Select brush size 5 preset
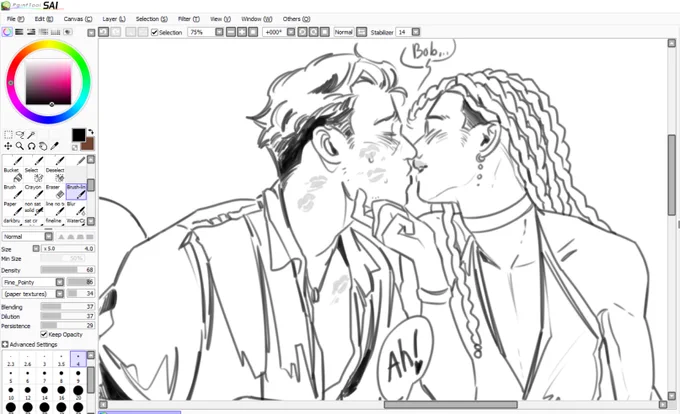The height and width of the screenshot is (414, 680). [x=11, y=376]
